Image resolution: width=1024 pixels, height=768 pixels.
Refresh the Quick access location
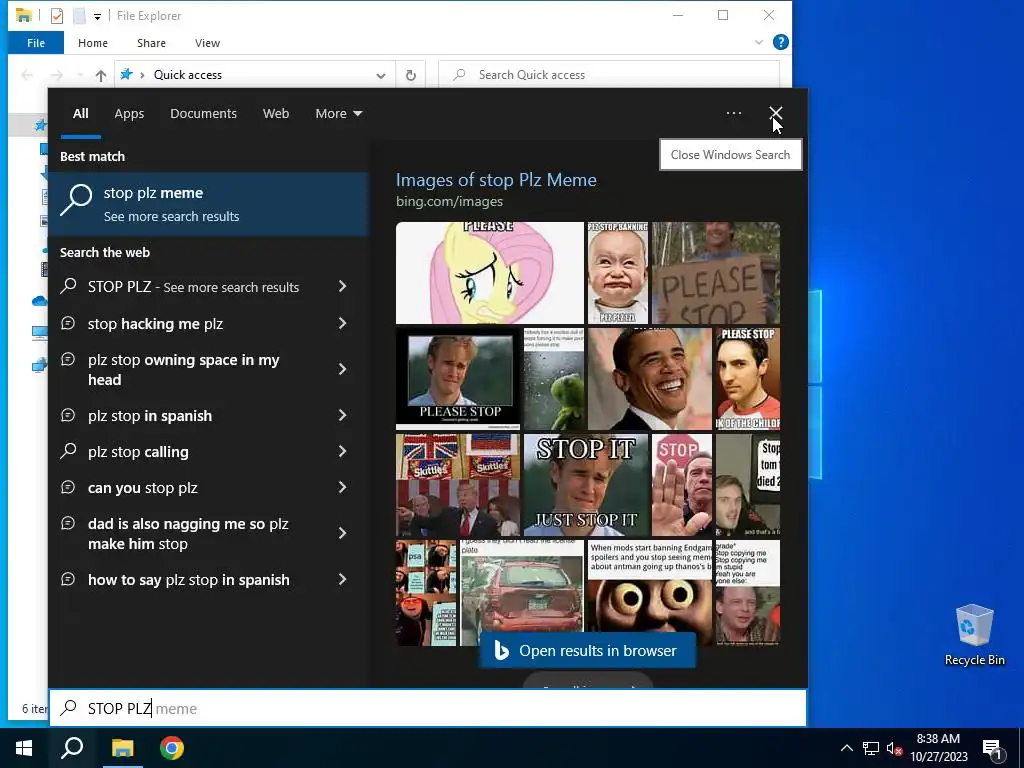tap(411, 75)
